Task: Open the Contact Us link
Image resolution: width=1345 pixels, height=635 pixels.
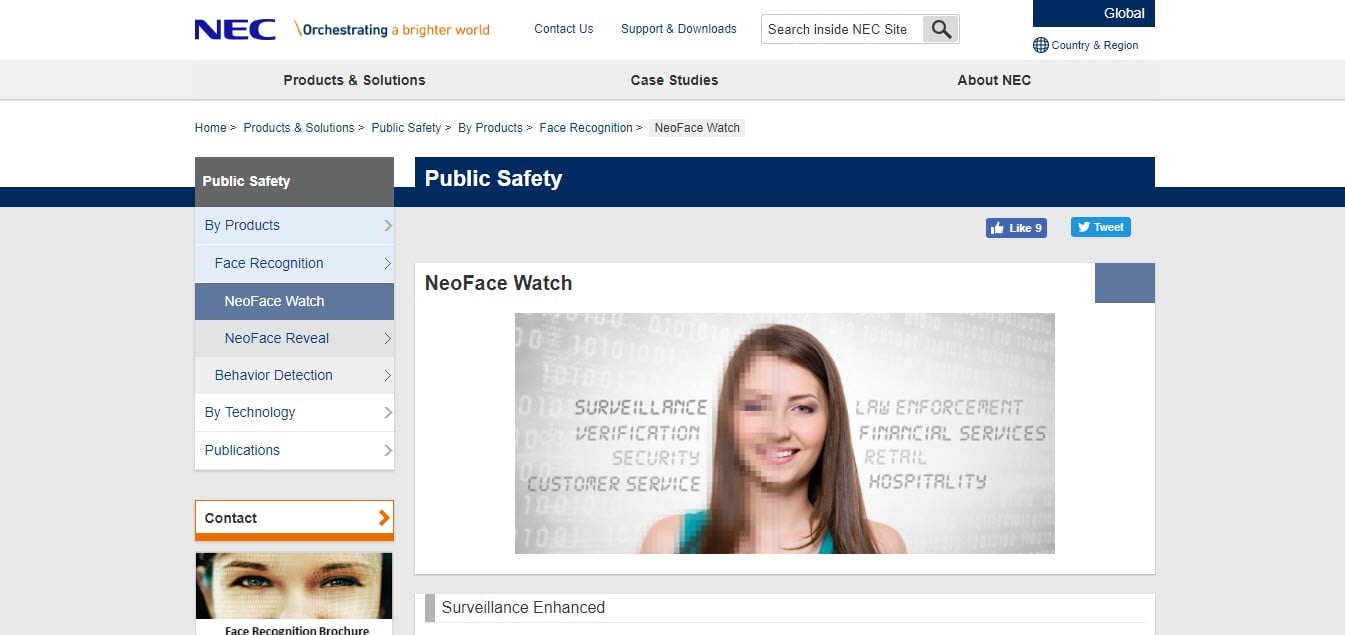Action: click(564, 29)
